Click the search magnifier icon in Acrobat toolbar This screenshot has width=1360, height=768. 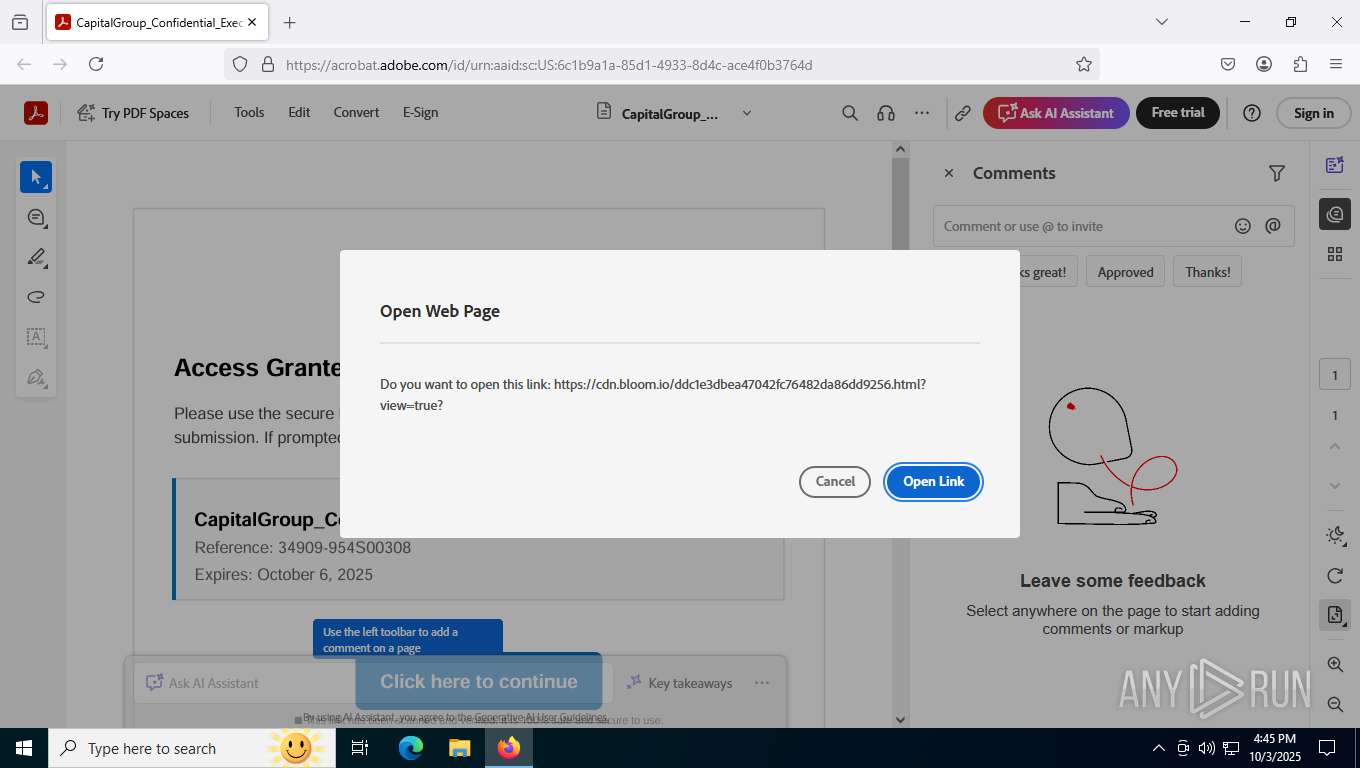850,113
